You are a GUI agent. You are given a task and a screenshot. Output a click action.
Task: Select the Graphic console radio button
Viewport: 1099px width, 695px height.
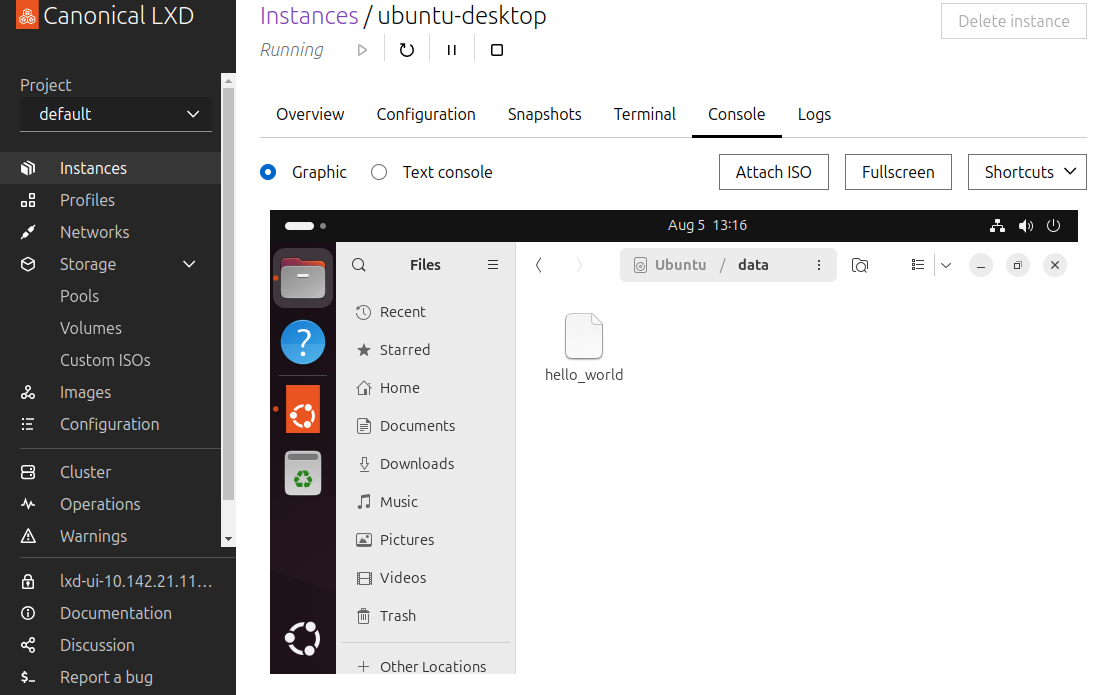coord(268,172)
